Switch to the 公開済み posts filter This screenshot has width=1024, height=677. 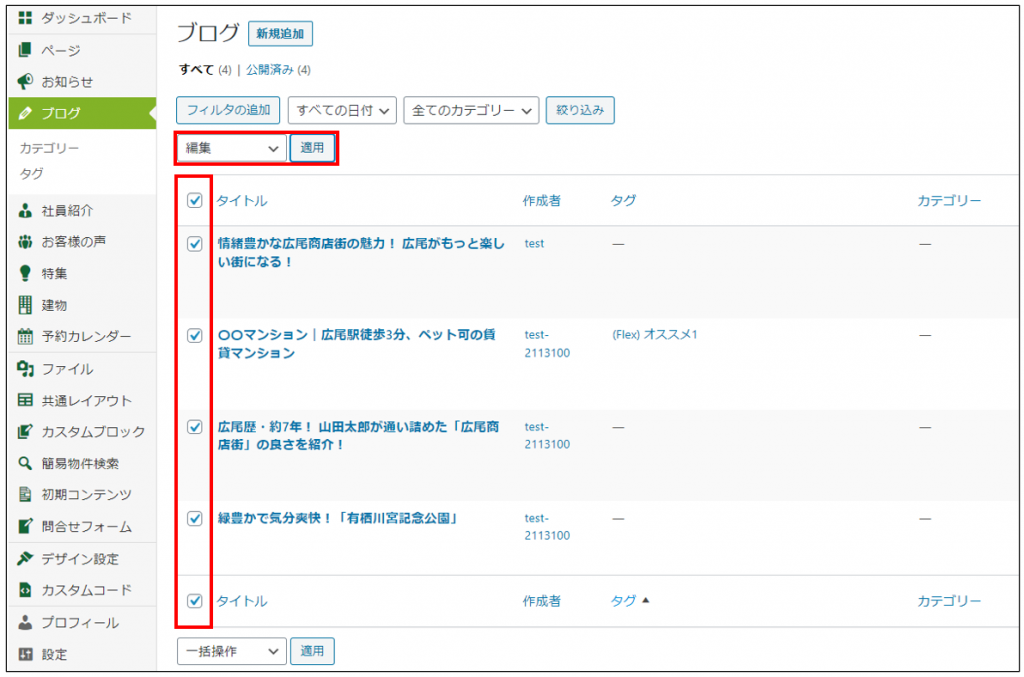pos(269,70)
